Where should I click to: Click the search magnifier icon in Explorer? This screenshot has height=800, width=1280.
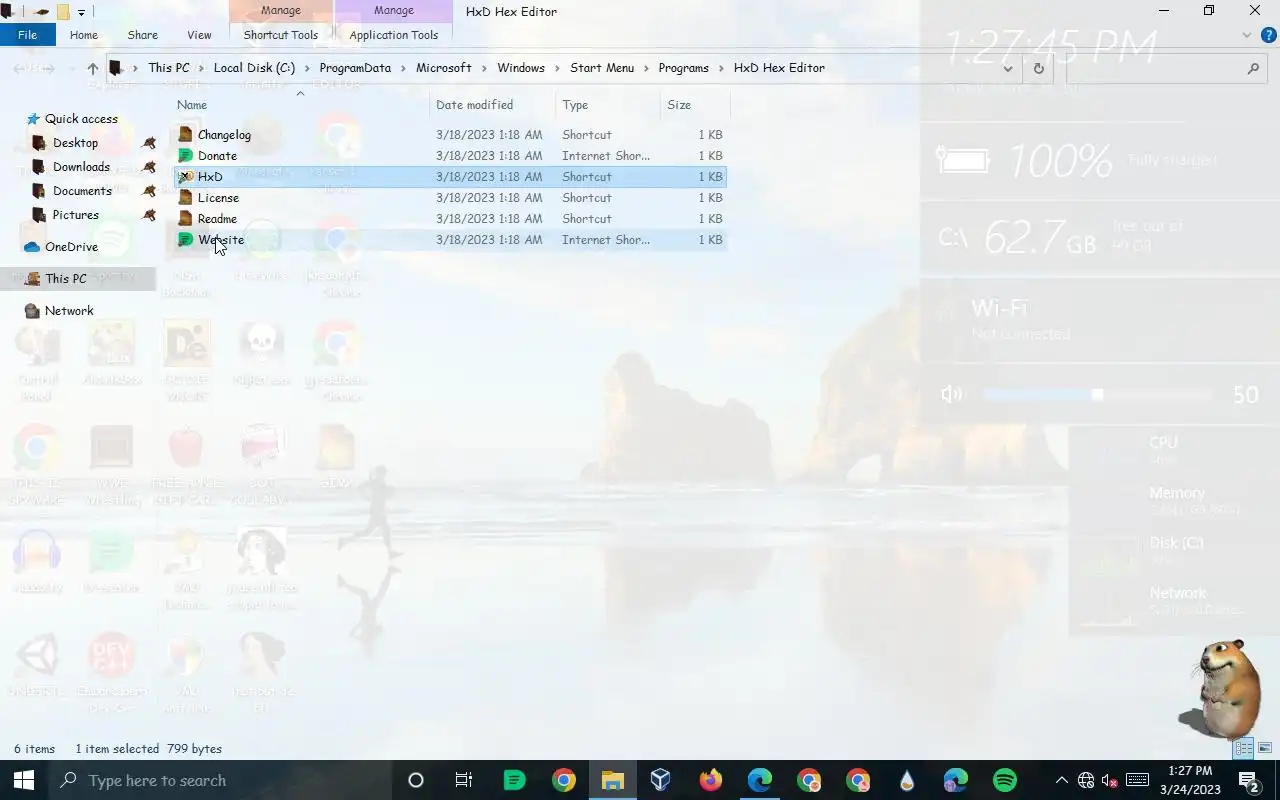(x=1253, y=68)
